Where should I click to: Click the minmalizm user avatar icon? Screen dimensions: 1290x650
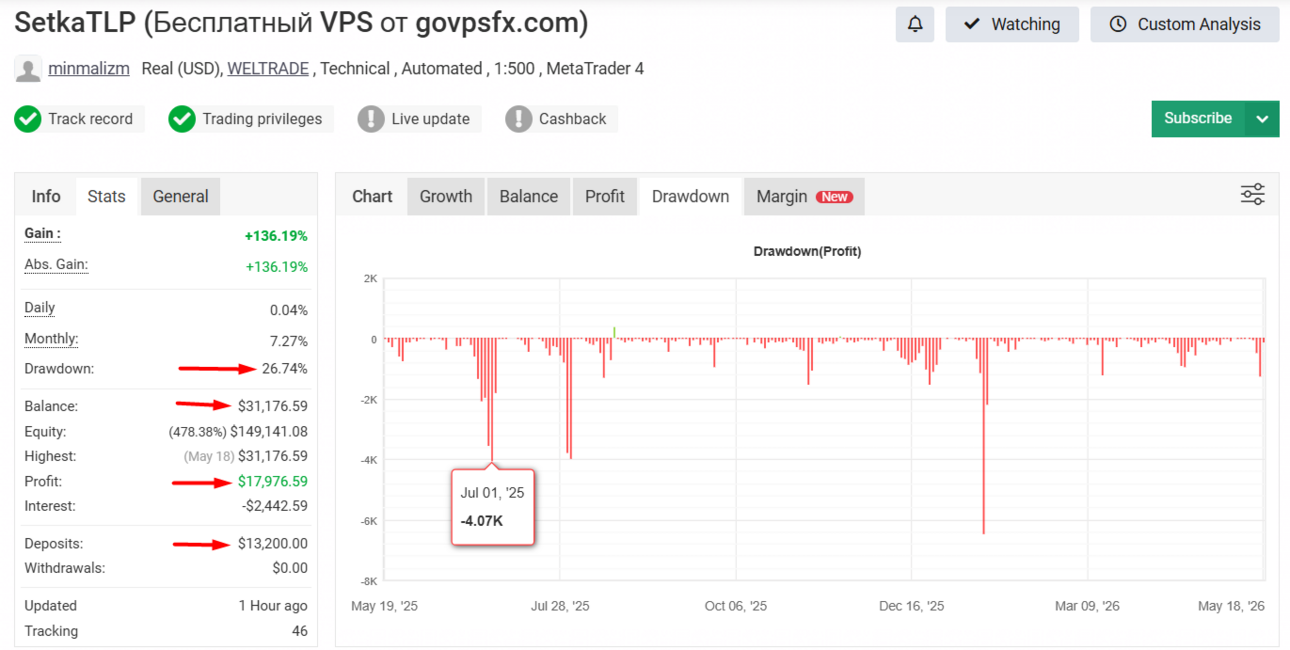tap(29, 70)
